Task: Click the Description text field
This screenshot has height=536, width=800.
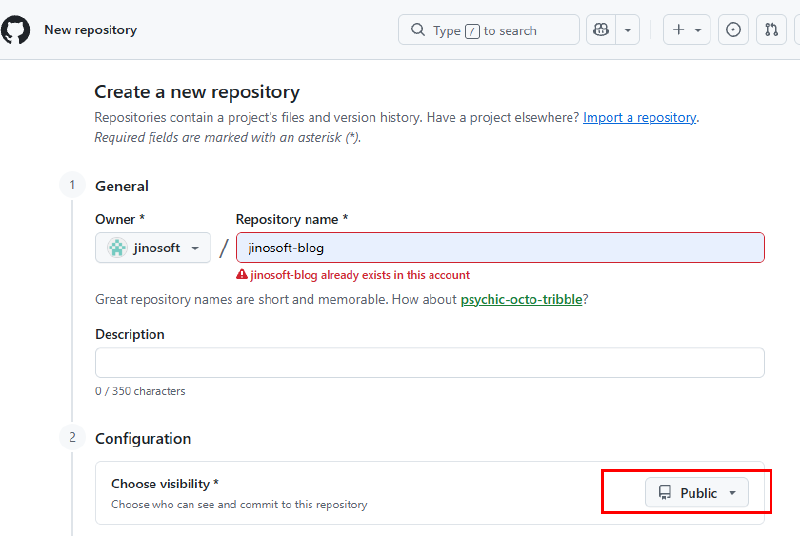Action: pos(430,363)
